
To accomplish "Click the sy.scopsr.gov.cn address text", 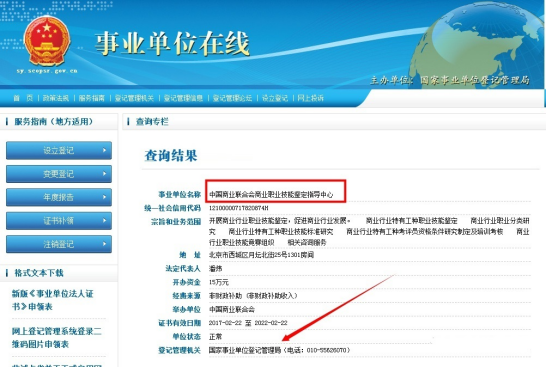I will coord(47,71).
